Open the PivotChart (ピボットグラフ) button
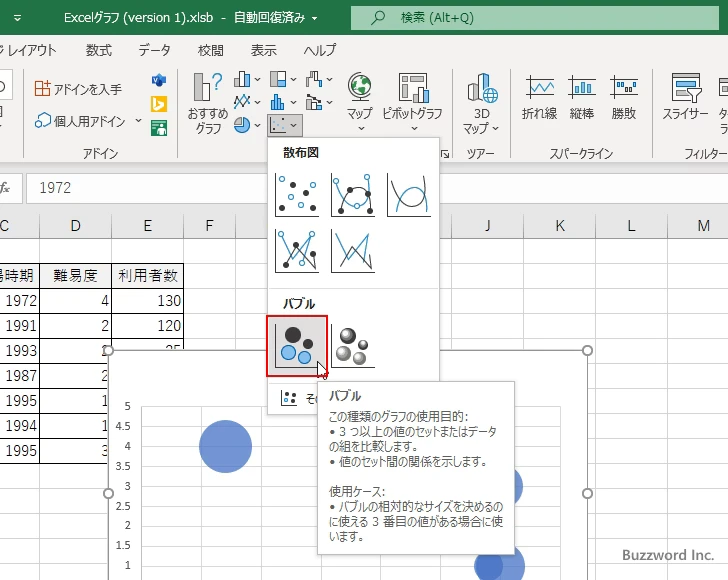The image size is (728, 580). click(x=412, y=102)
